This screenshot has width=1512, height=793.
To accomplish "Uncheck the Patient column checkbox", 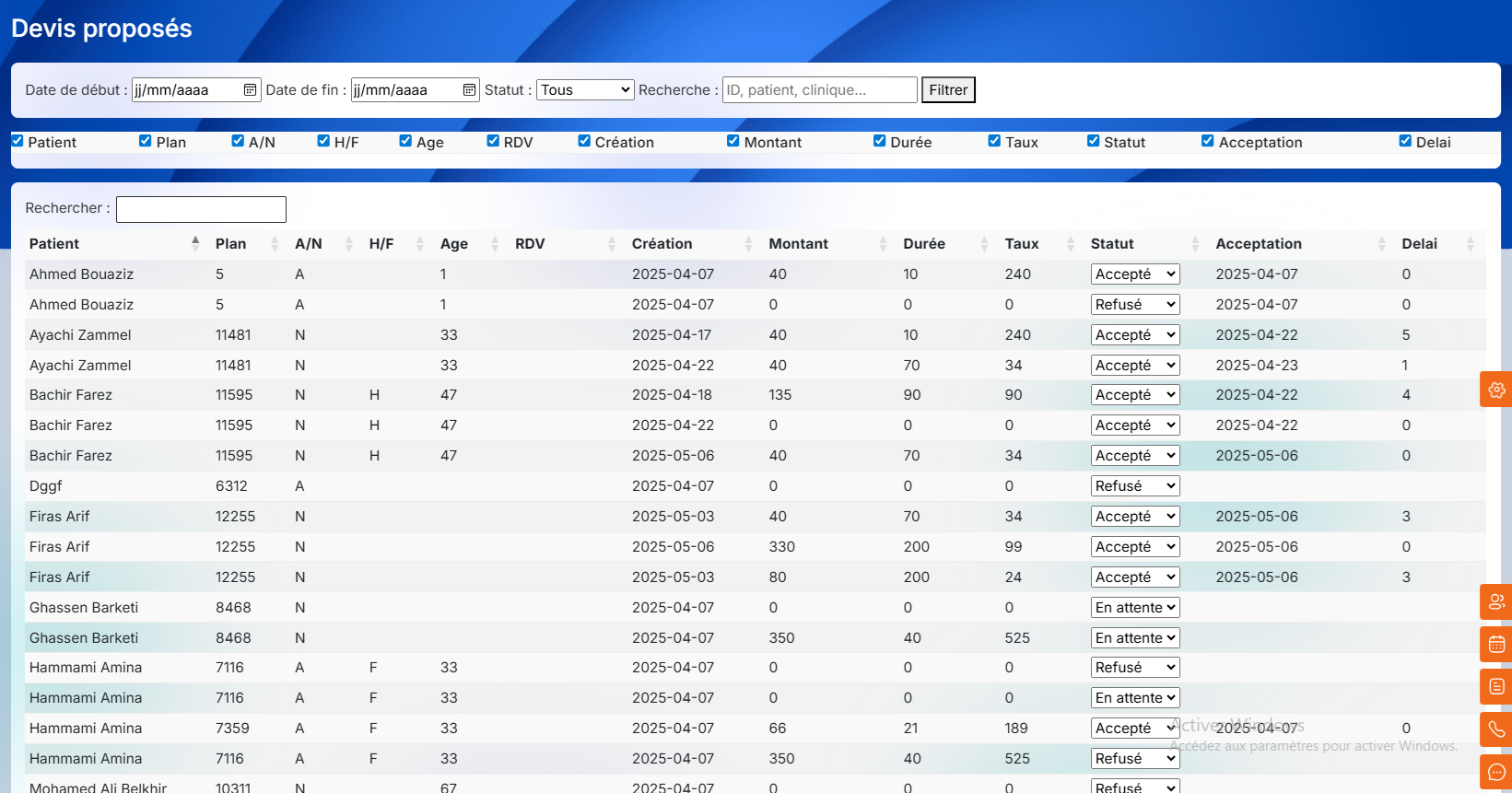I will click(x=18, y=141).
